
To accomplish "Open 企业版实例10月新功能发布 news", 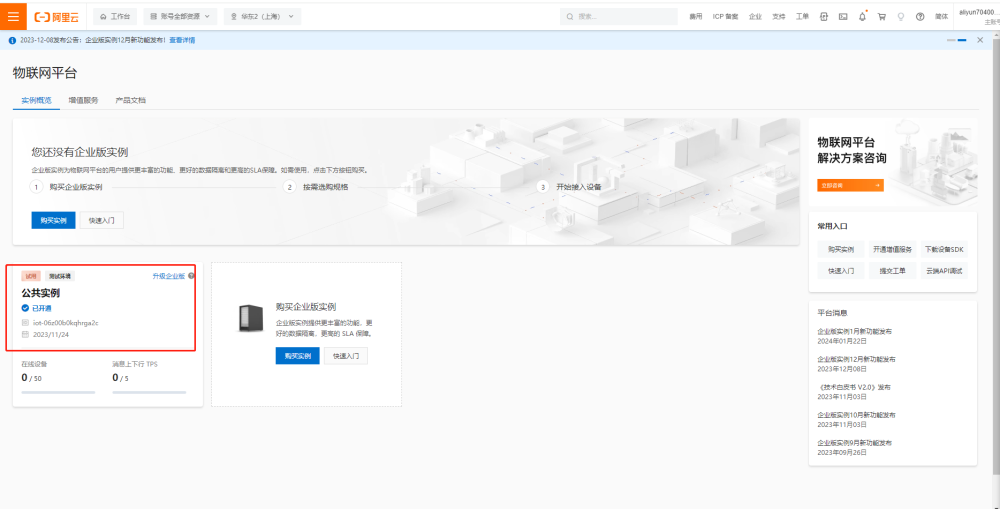I will pos(857,415).
